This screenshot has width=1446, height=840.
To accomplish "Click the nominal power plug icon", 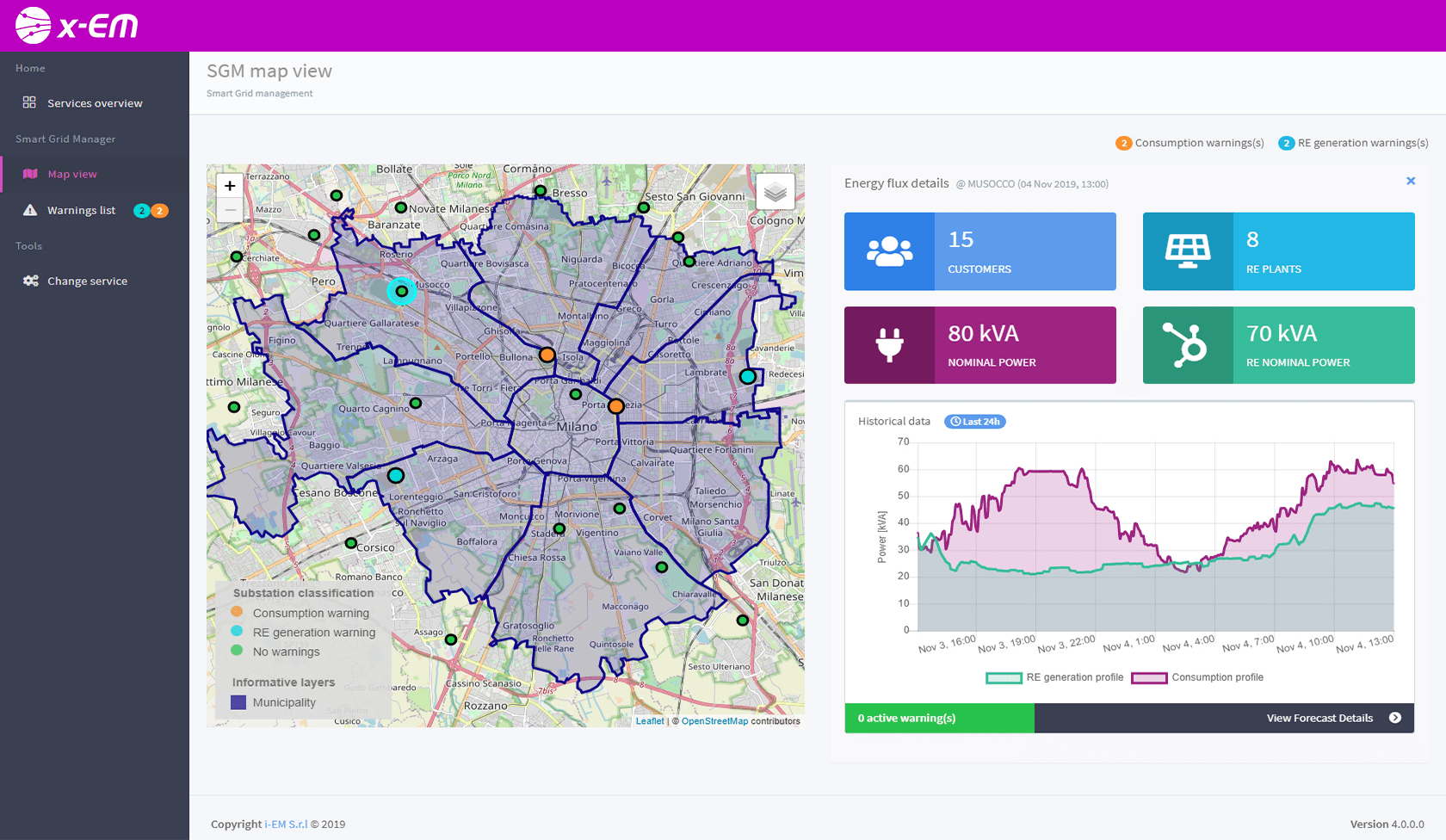I will coord(889,345).
